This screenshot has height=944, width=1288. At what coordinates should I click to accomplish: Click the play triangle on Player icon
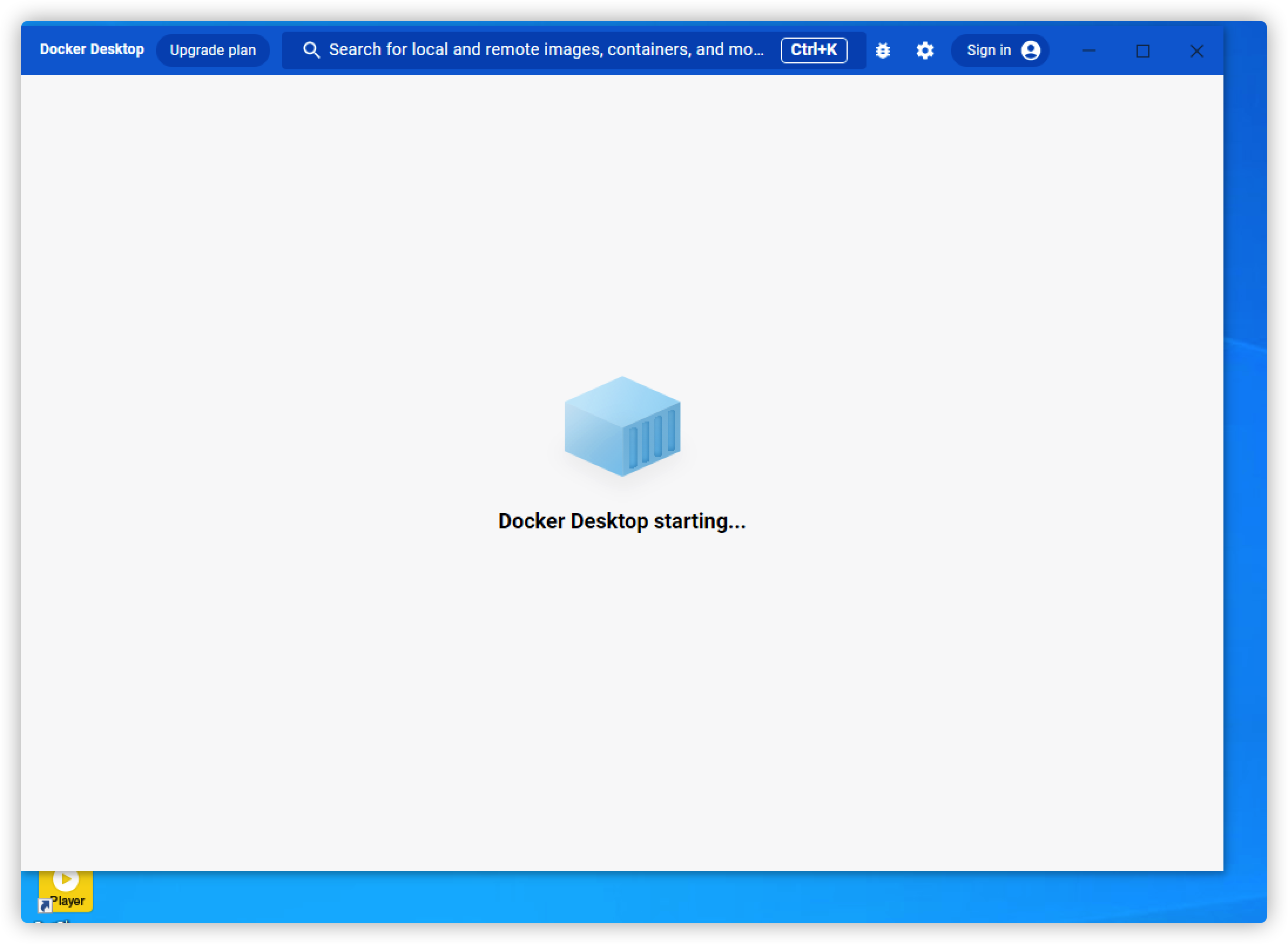66,879
